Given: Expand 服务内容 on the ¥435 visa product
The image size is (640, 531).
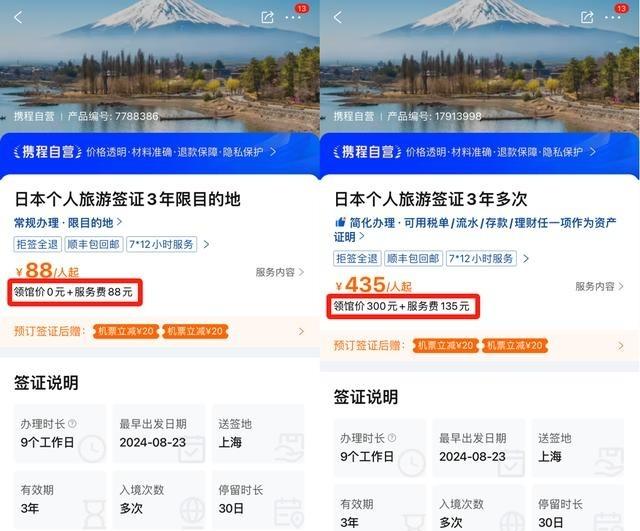Looking at the screenshot, I should 599,287.
